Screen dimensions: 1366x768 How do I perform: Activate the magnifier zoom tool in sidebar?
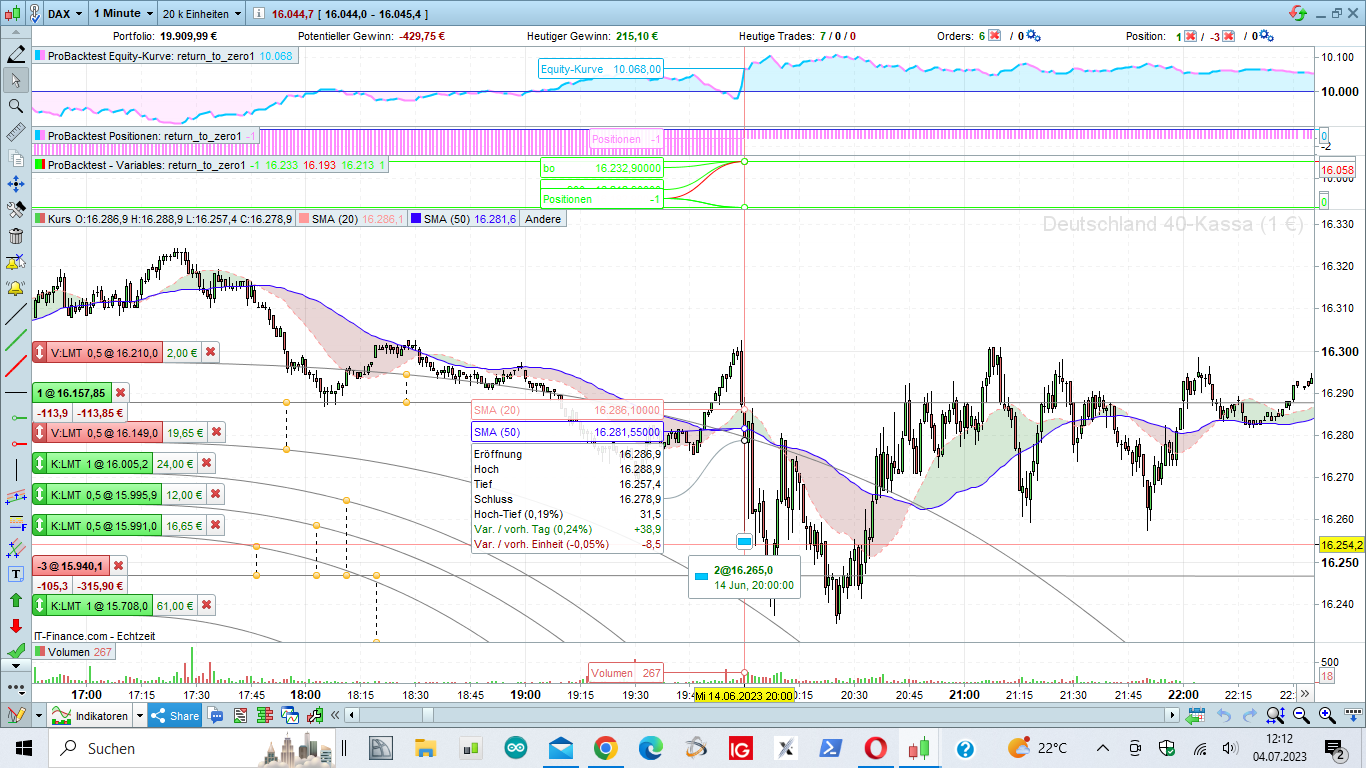click(15, 106)
